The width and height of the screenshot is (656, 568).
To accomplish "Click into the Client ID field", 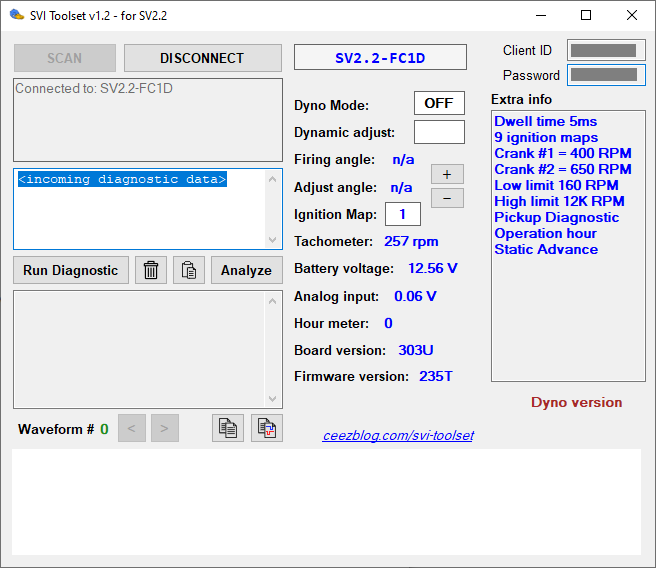I will tap(606, 50).
